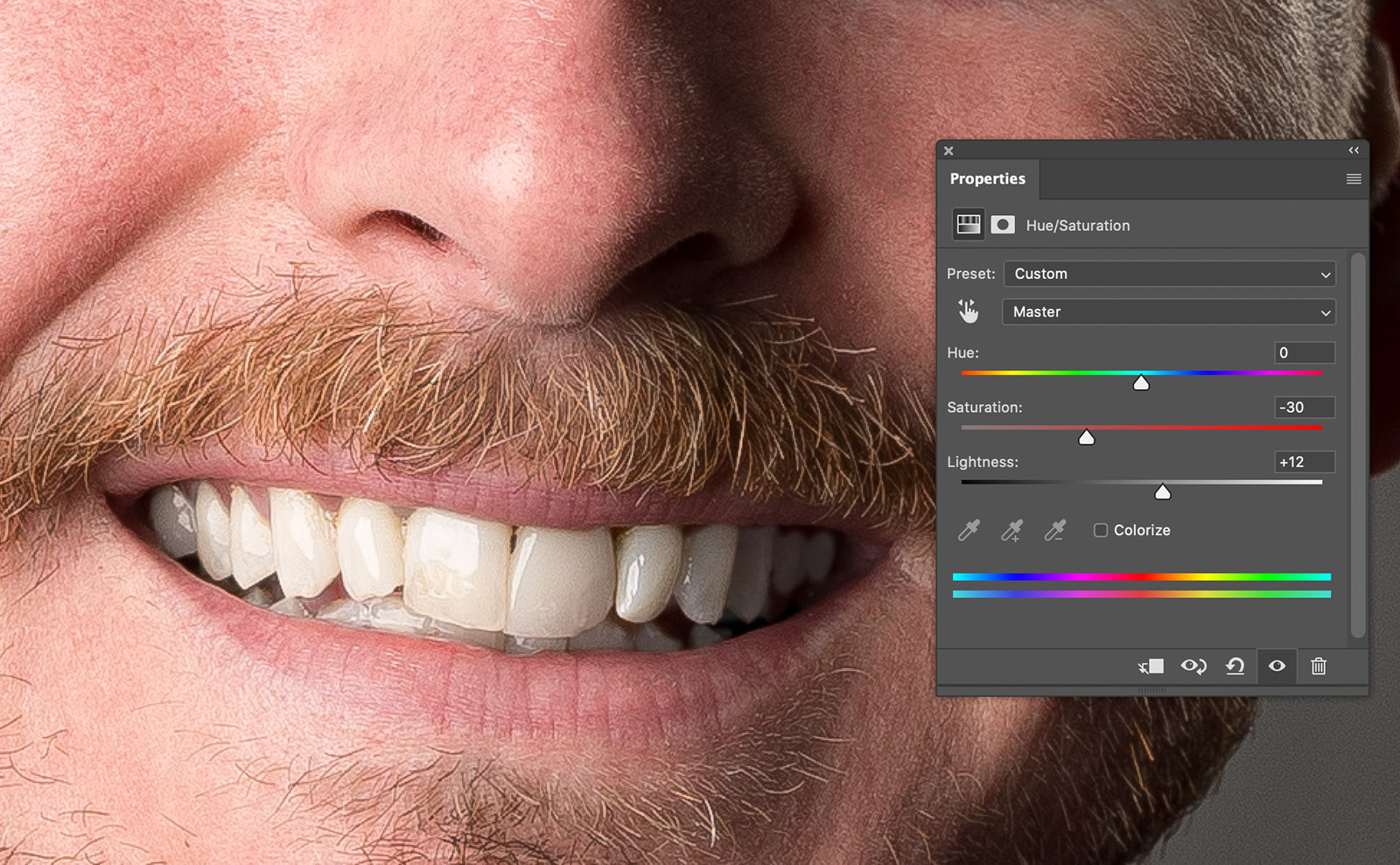Choose the Subtract from Sample eyedropper
The image size is (1400, 865).
pos(1055,530)
